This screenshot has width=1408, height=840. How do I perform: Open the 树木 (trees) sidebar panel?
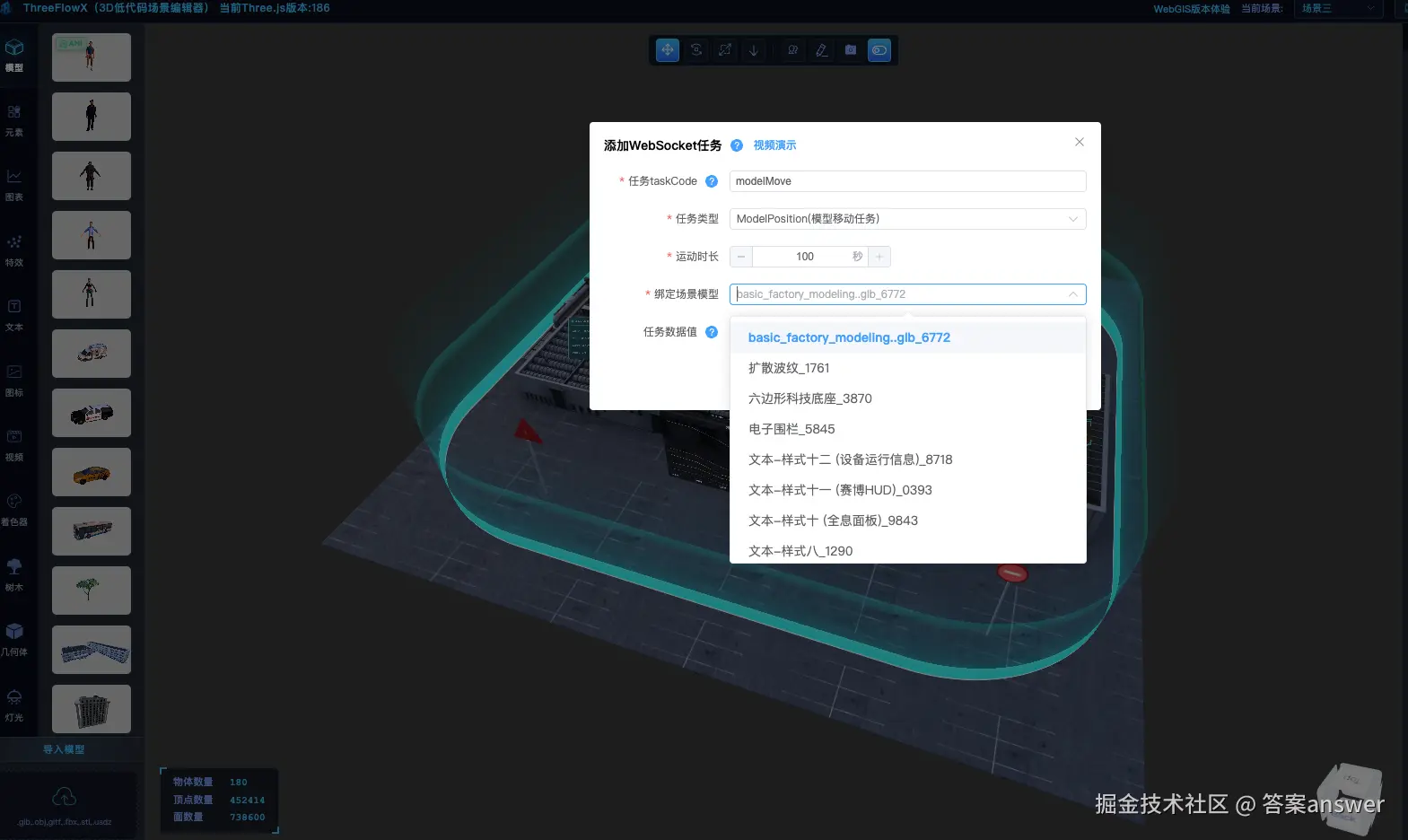[14, 575]
